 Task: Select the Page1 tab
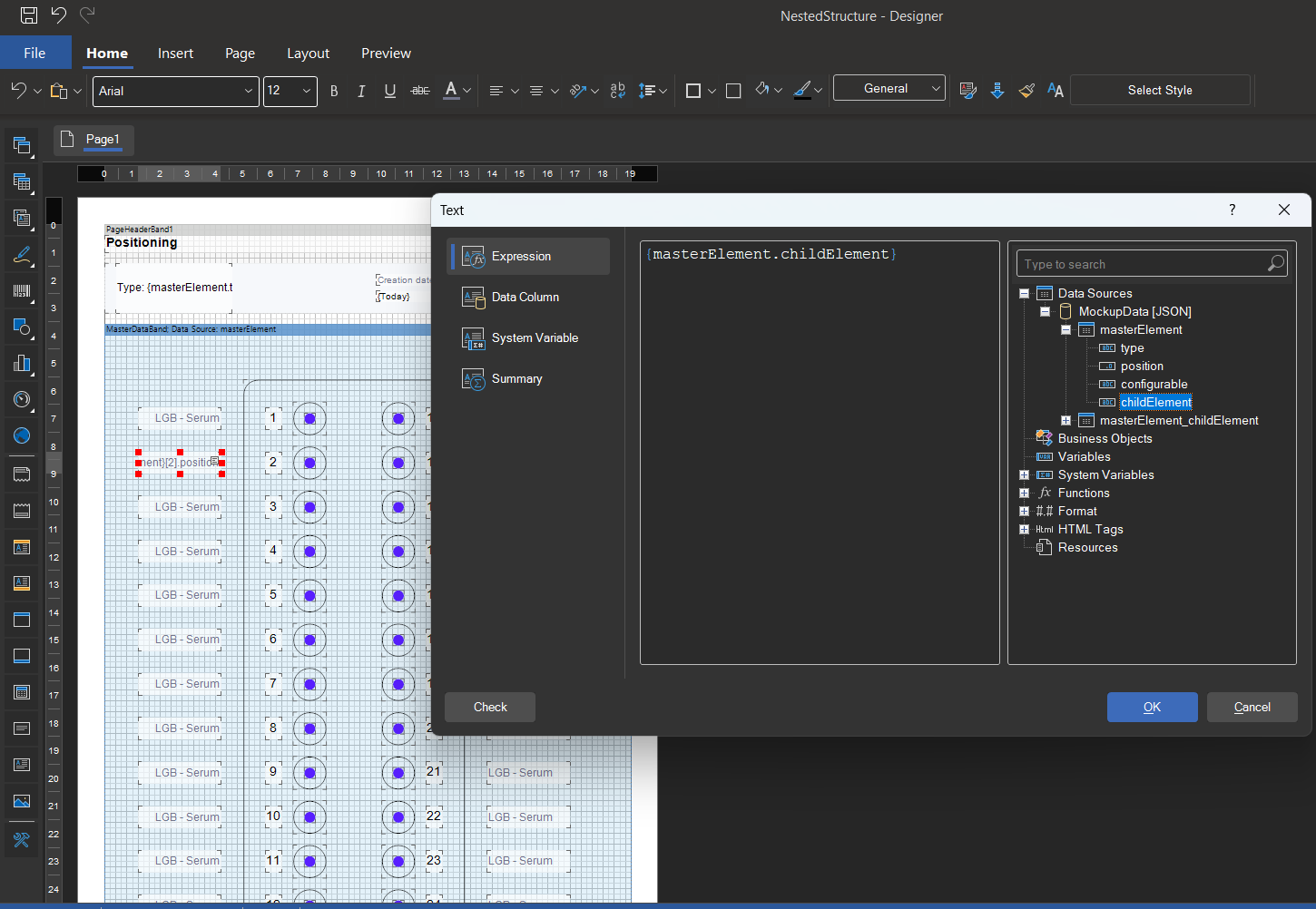(93, 140)
